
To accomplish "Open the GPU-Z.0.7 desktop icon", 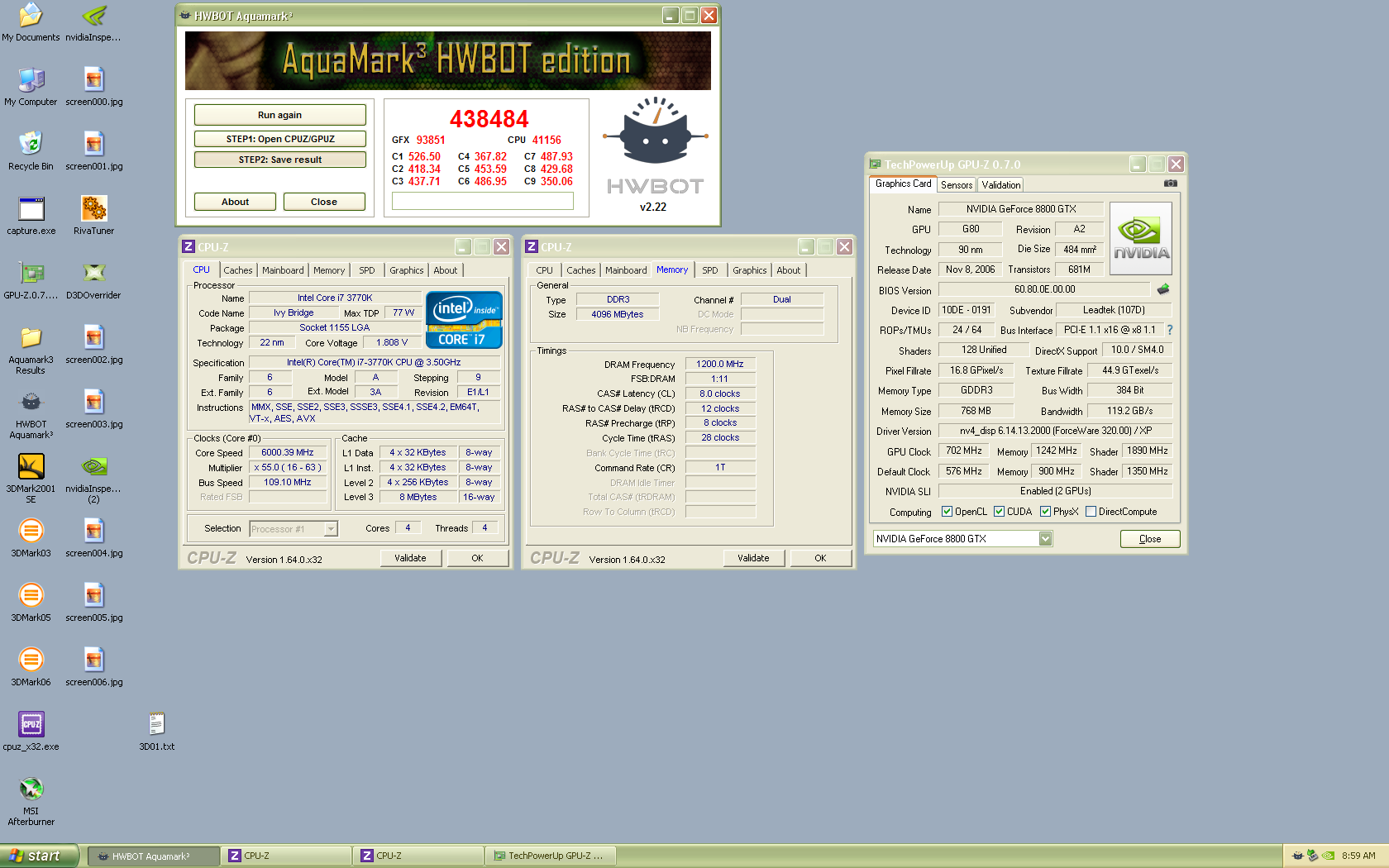I will pyautogui.click(x=31, y=280).
